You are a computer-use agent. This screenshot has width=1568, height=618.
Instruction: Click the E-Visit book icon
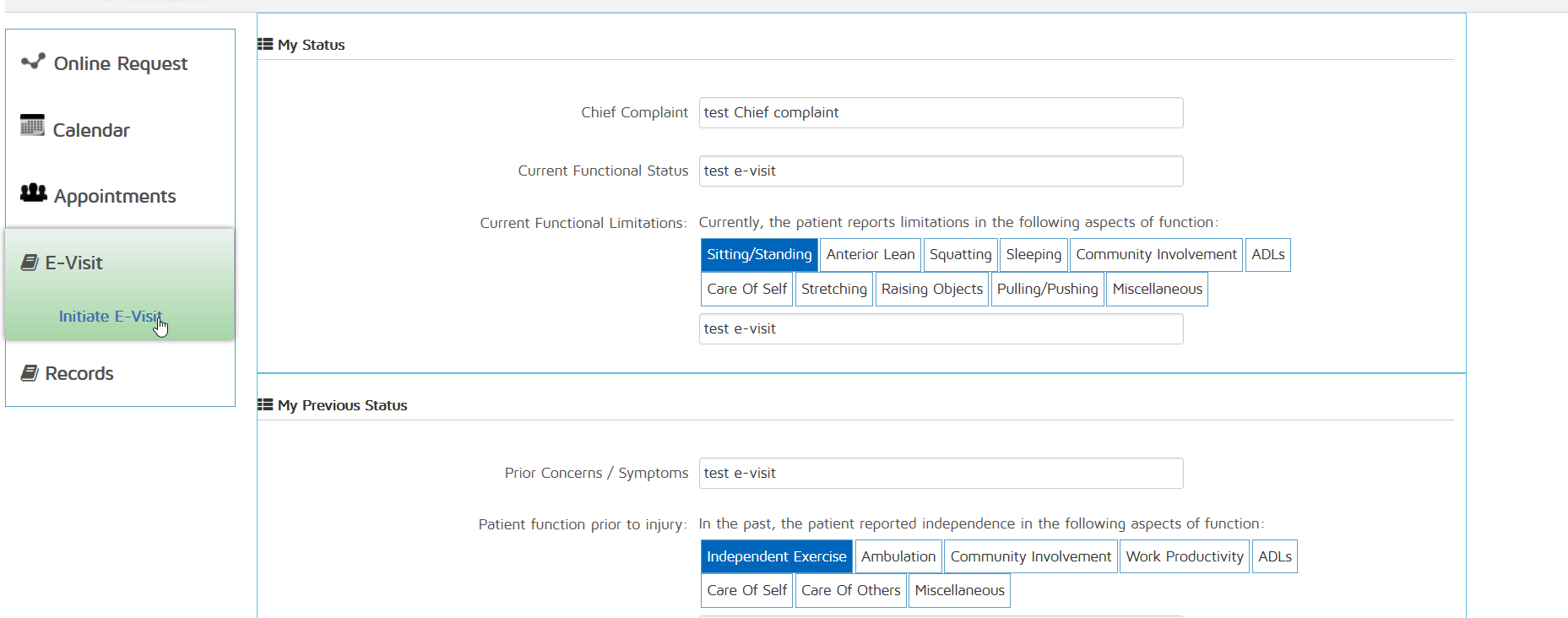pyautogui.click(x=30, y=263)
